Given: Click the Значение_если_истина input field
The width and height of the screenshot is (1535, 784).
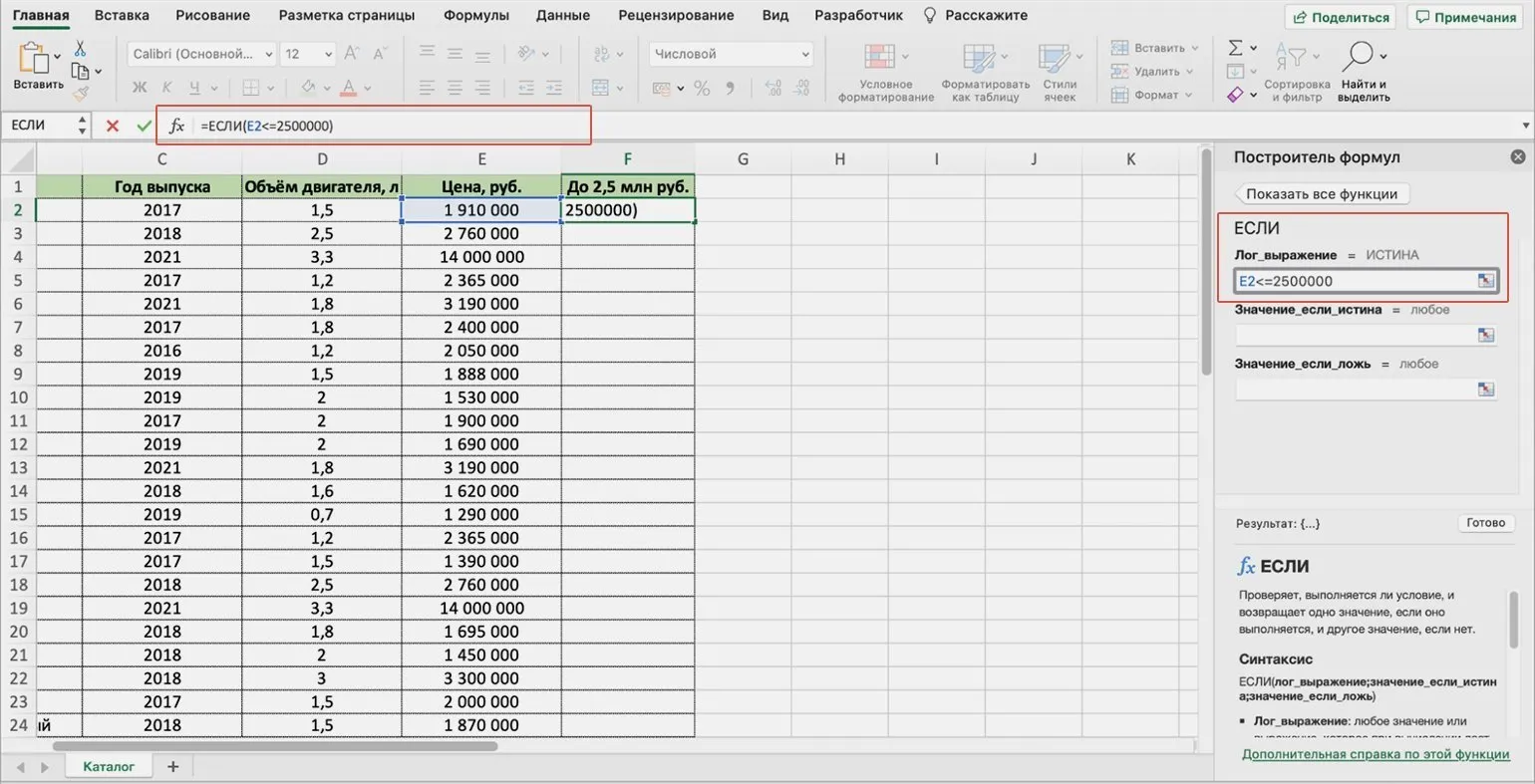Looking at the screenshot, I should coord(1355,335).
